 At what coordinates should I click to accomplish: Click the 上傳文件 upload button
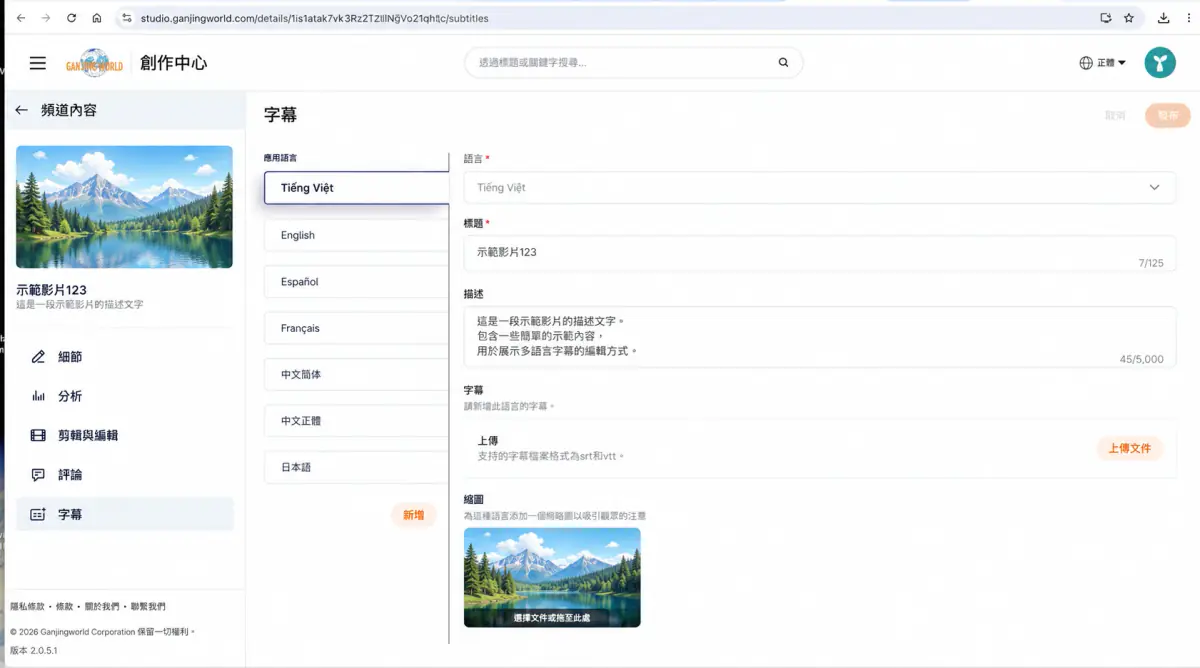tap(1130, 448)
